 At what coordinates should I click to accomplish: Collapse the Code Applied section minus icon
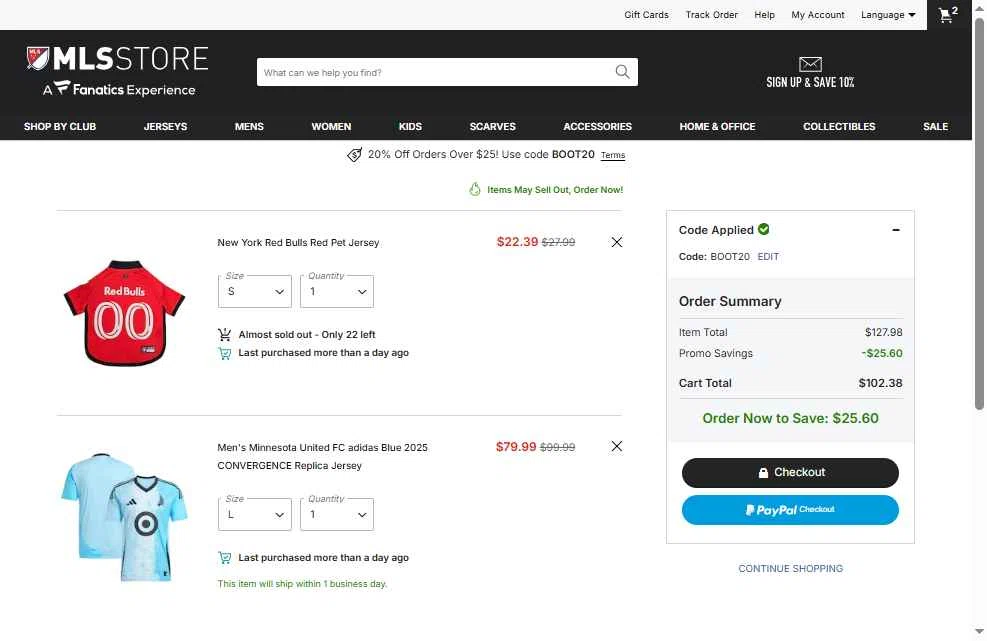tap(896, 230)
